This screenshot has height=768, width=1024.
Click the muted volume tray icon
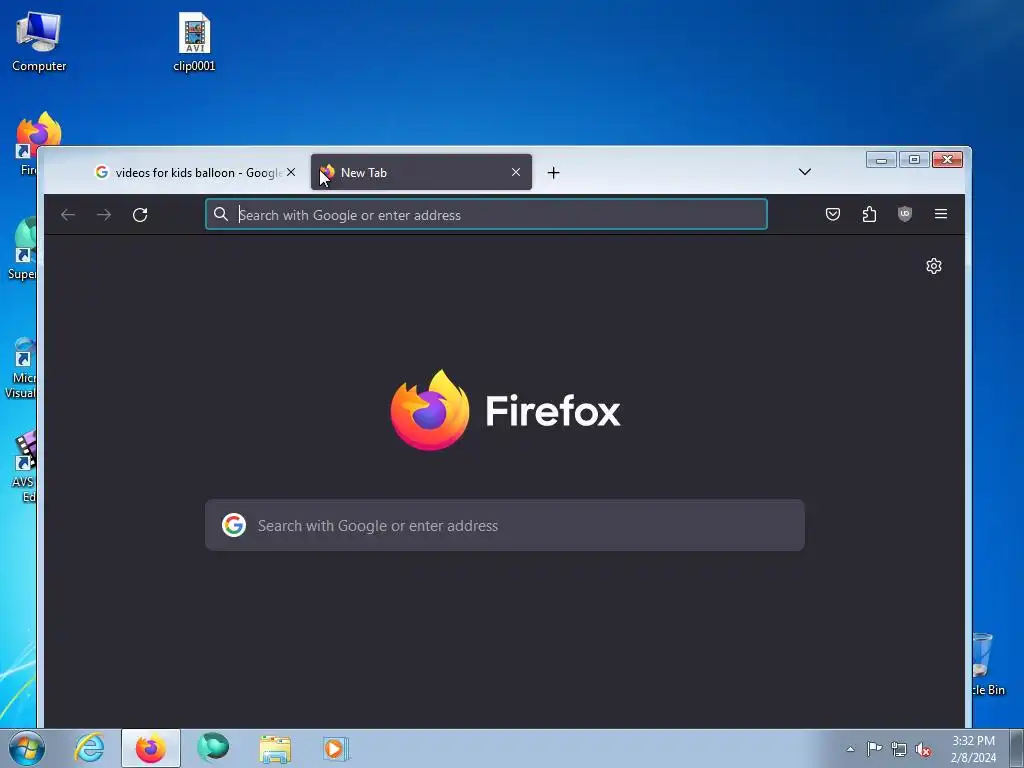tap(923, 749)
